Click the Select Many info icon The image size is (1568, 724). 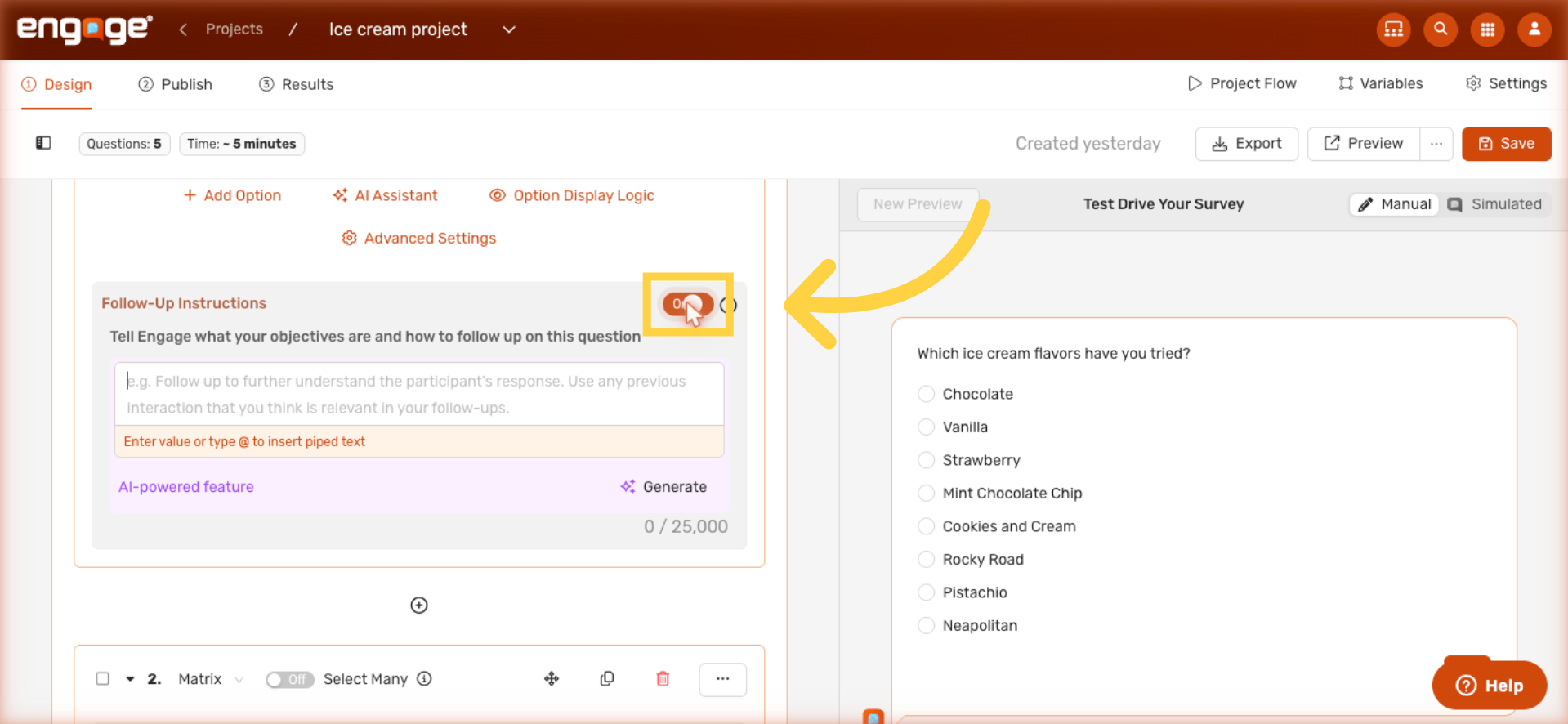coord(424,678)
